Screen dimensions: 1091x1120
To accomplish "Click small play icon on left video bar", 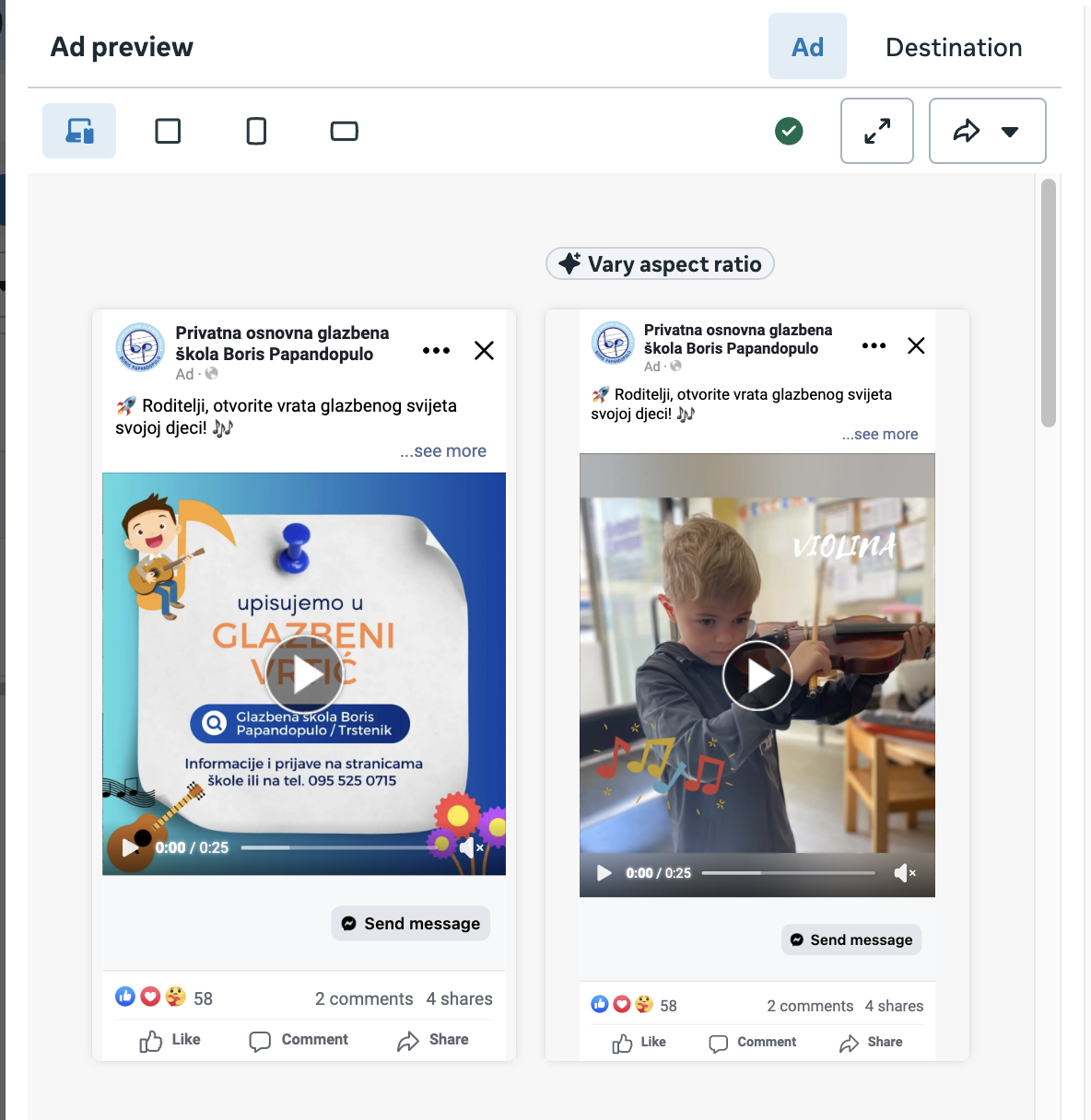I will (x=129, y=847).
